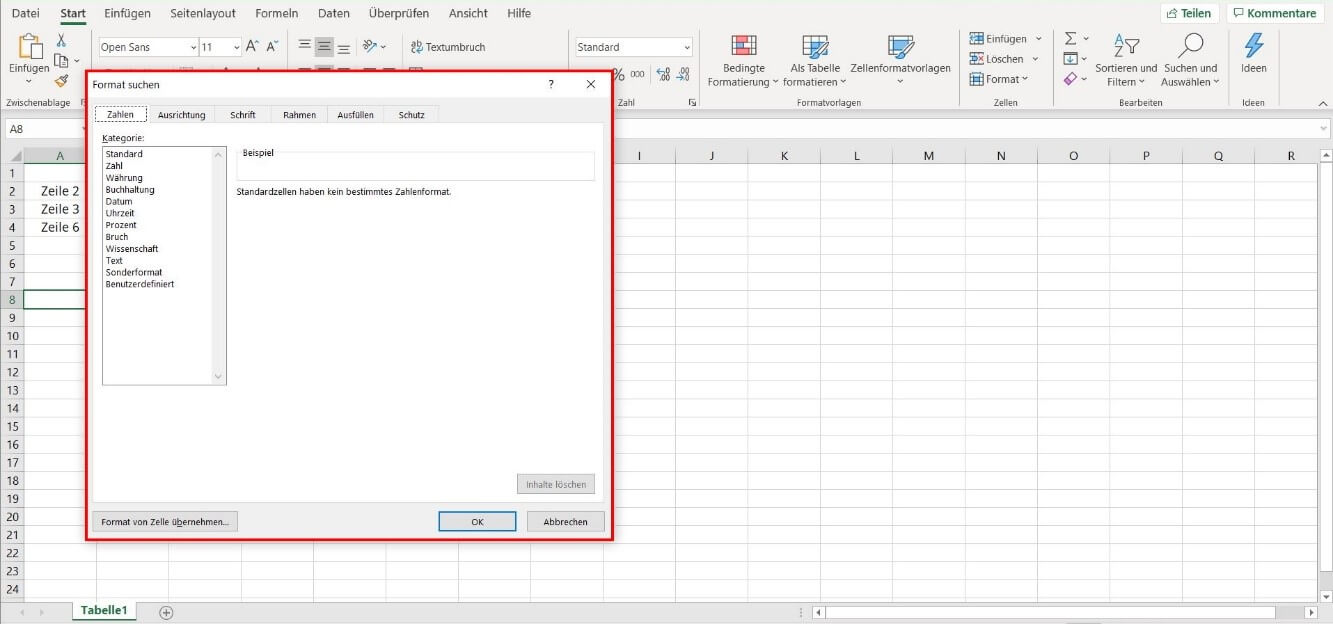Expand the copy icon dropdown arrow
The image size is (1333, 624).
point(77,61)
